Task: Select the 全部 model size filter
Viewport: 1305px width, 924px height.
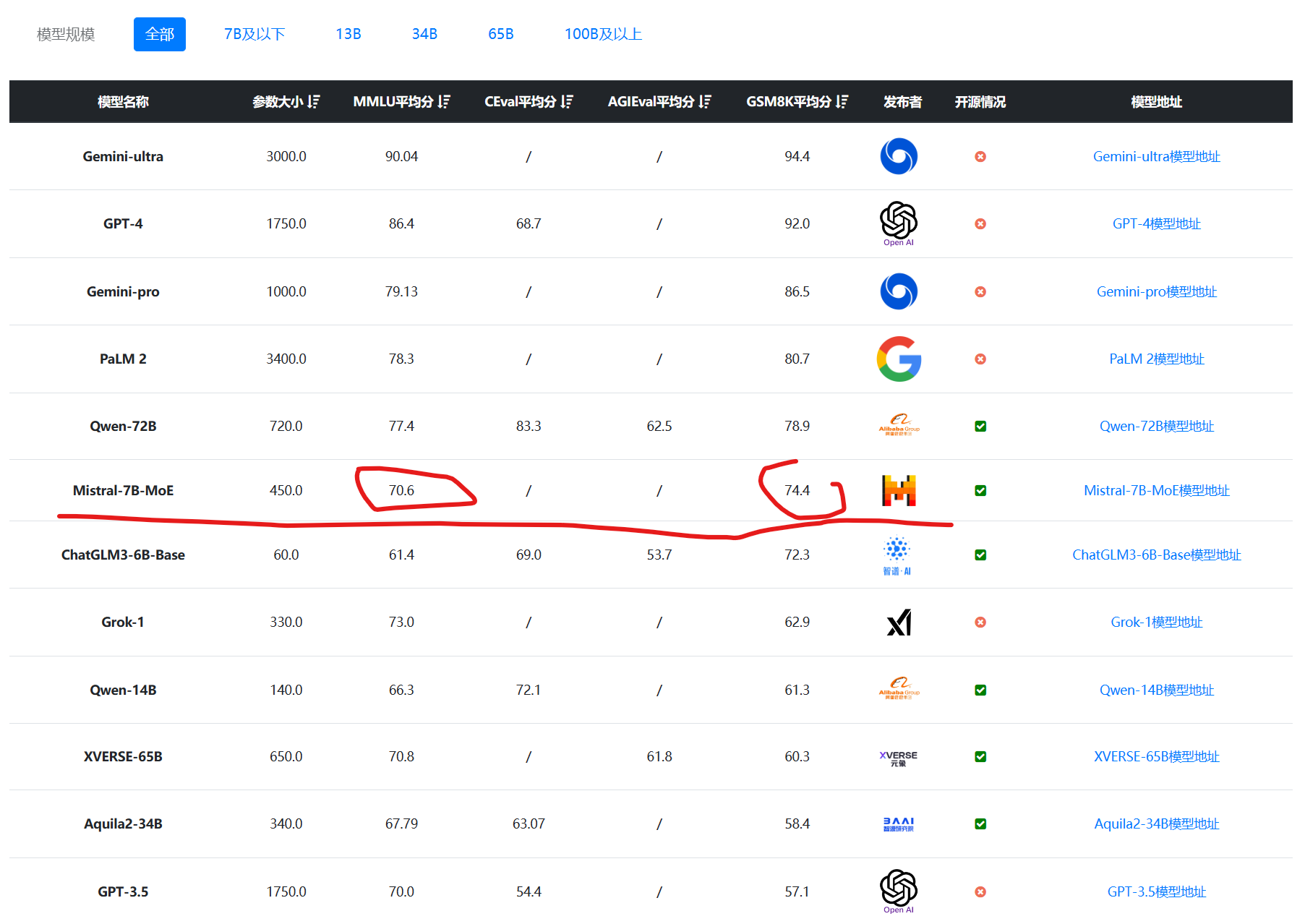Action: pos(160,34)
